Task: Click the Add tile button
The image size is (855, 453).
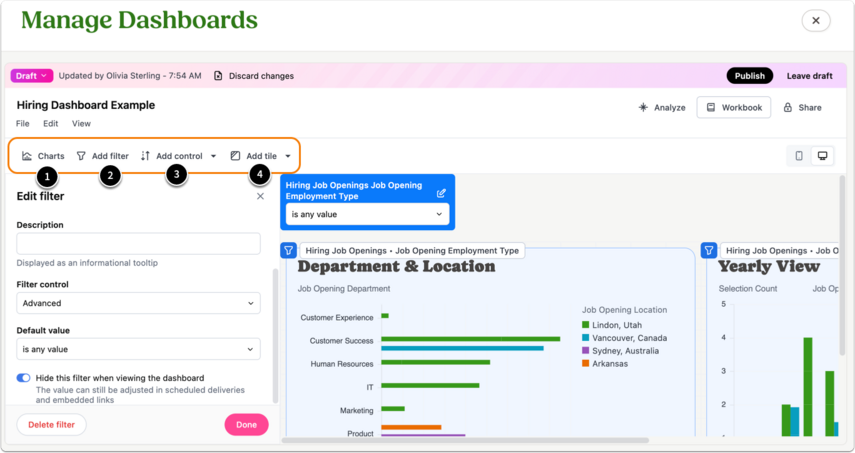Action: [254, 156]
